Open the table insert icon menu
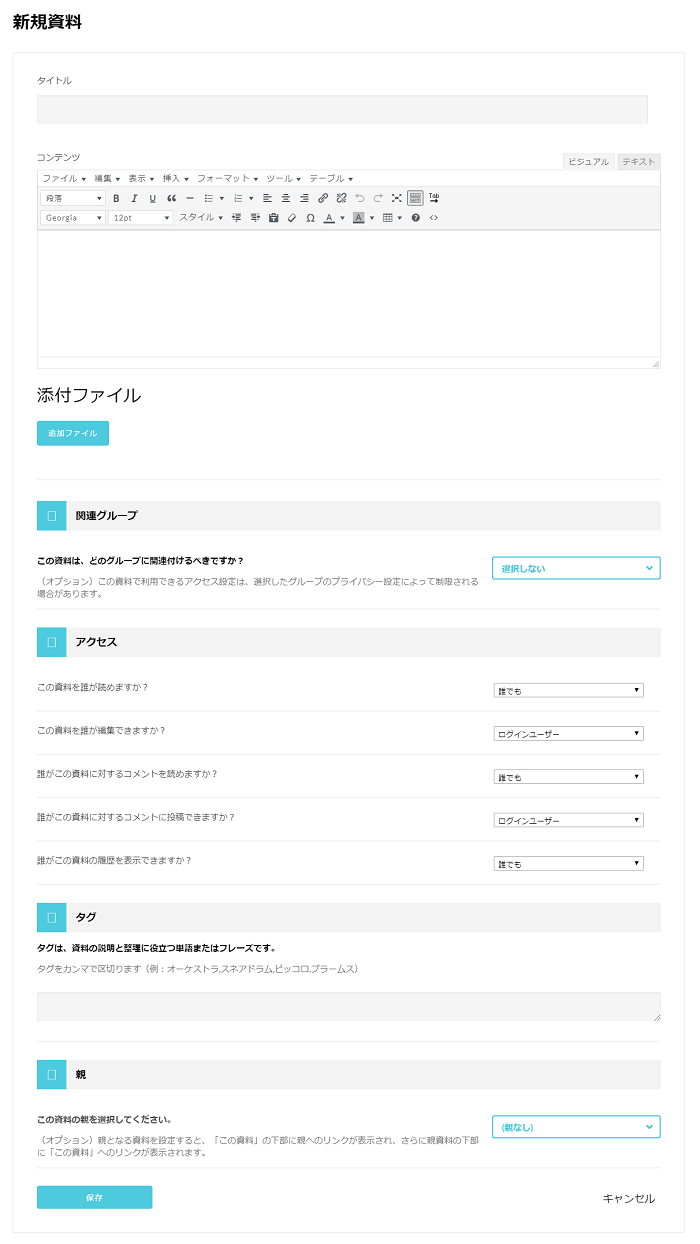Image resolution: width=700 pixels, height=1244 pixels. pyautogui.click(x=392, y=217)
